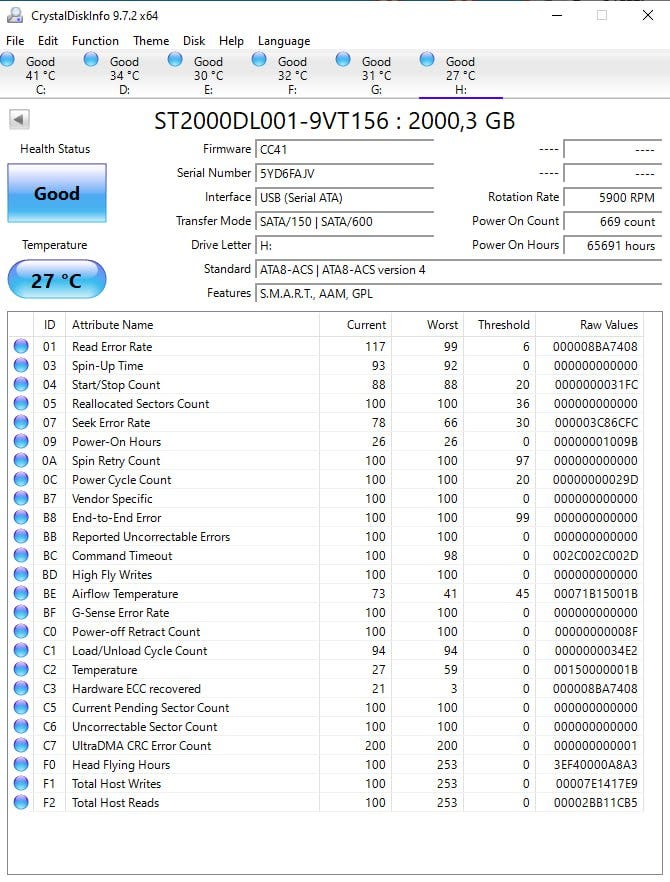Click the Threshold column header
The width and height of the screenshot is (670, 882).
pos(499,325)
